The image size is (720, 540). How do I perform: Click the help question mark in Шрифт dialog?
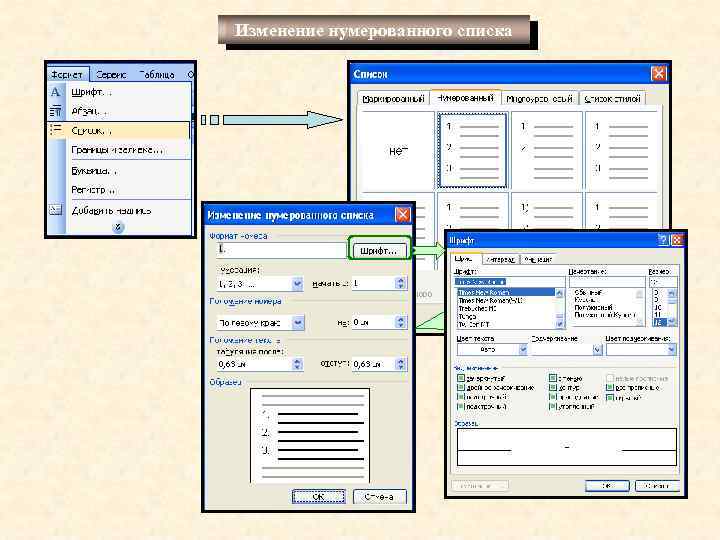pos(663,240)
